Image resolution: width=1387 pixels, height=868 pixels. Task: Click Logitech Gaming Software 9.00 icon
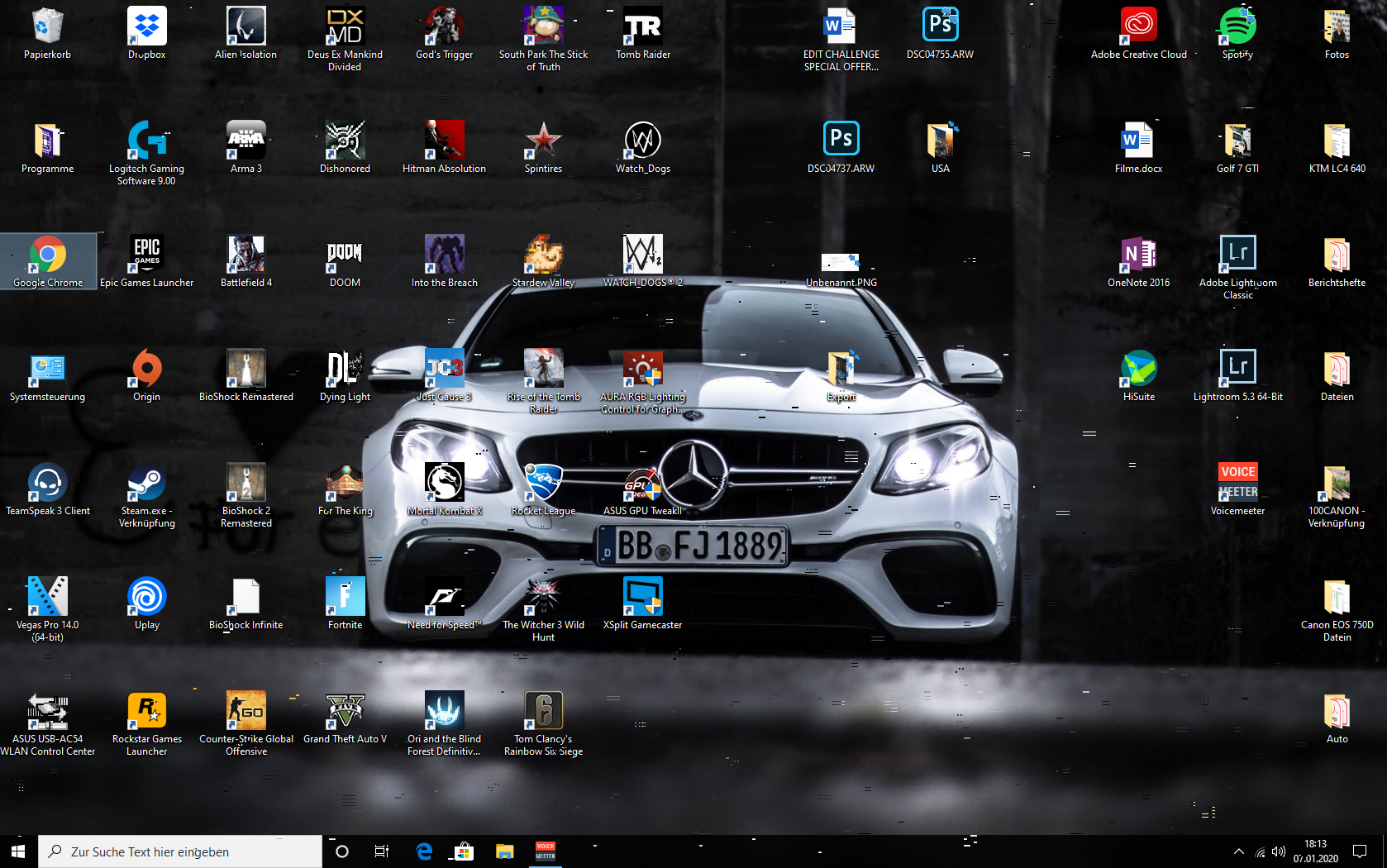pyautogui.click(x=147, y=140)
